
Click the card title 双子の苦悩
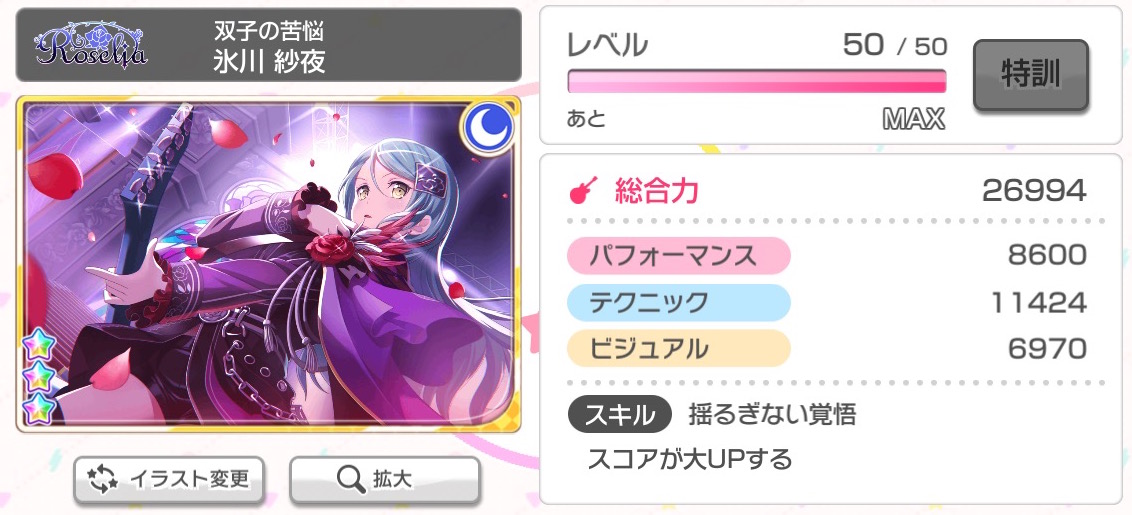pyautogui.click(x=269, y=30)
